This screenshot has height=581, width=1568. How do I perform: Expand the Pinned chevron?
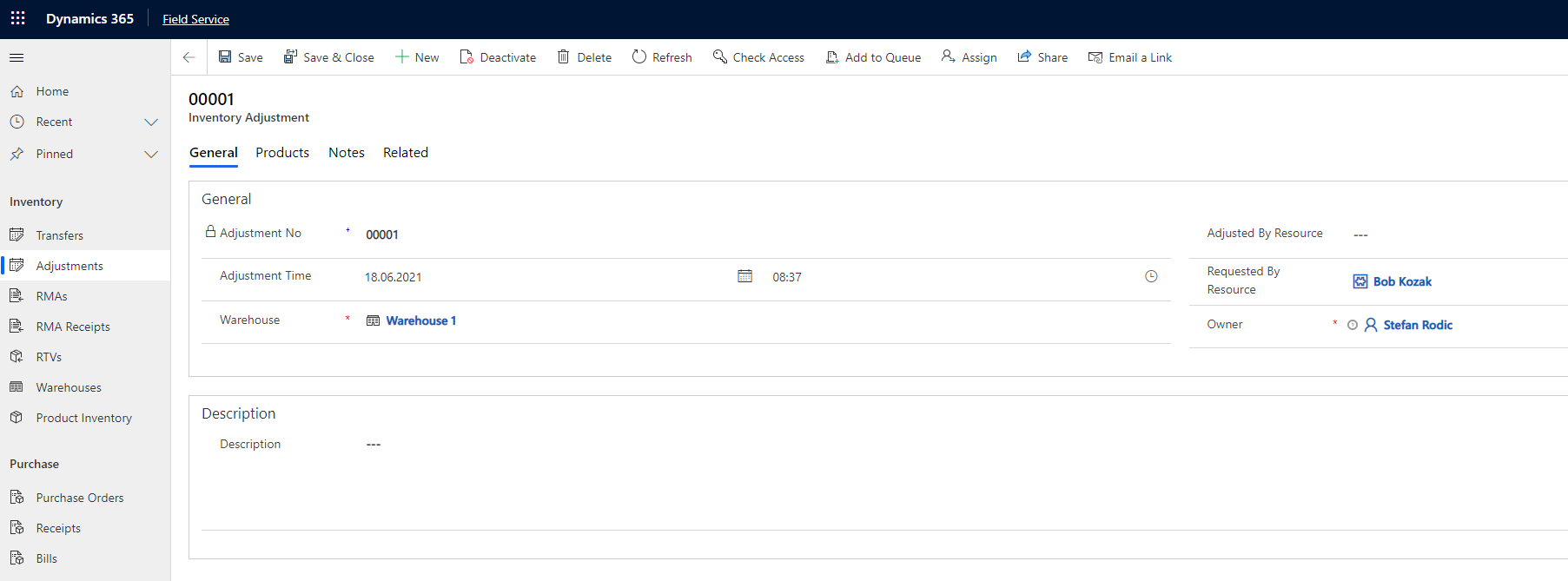coord(151,155)
